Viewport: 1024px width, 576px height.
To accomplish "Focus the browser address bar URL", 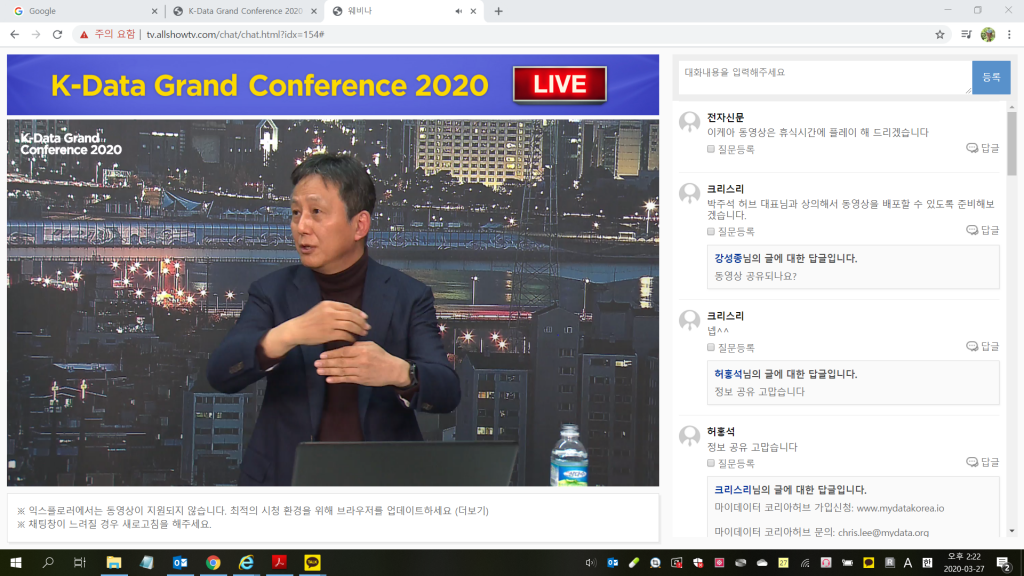I will [235, 35].
